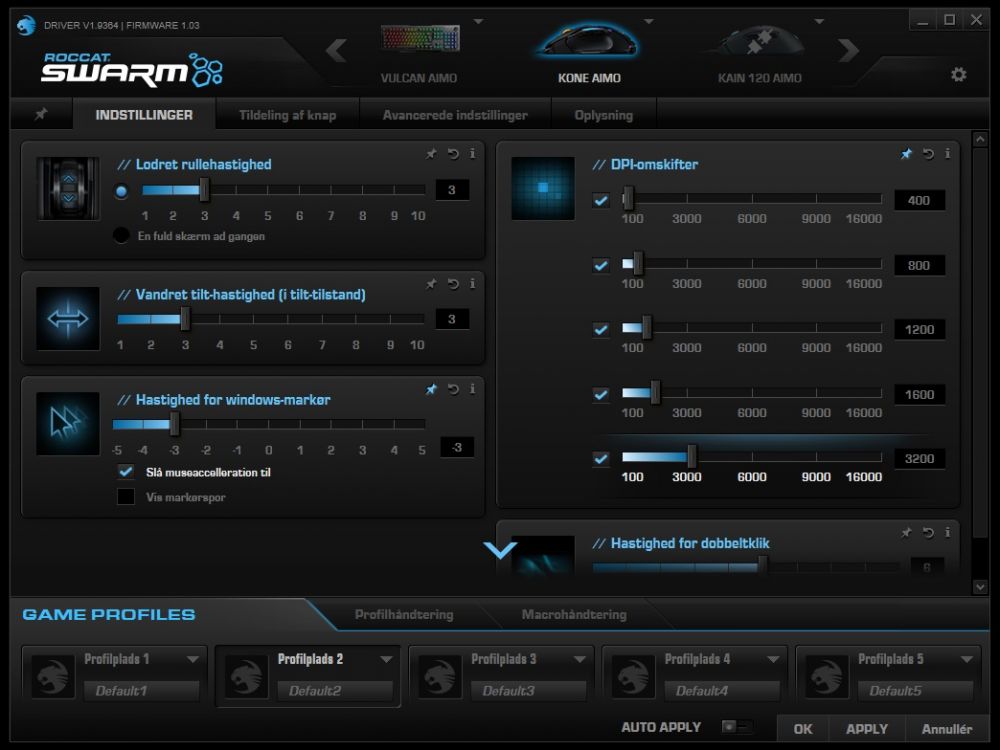Open the Profilplads 3 dropdown
This screenshot has height=750, width=1000.
(580, 659)
